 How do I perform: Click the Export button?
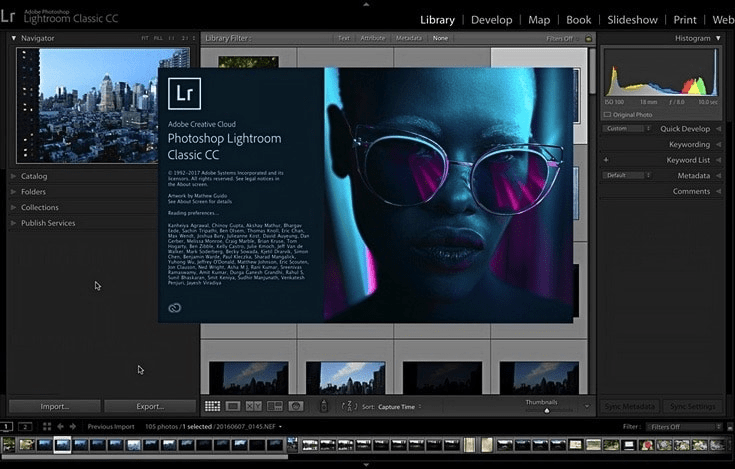[x=149, y=407]
